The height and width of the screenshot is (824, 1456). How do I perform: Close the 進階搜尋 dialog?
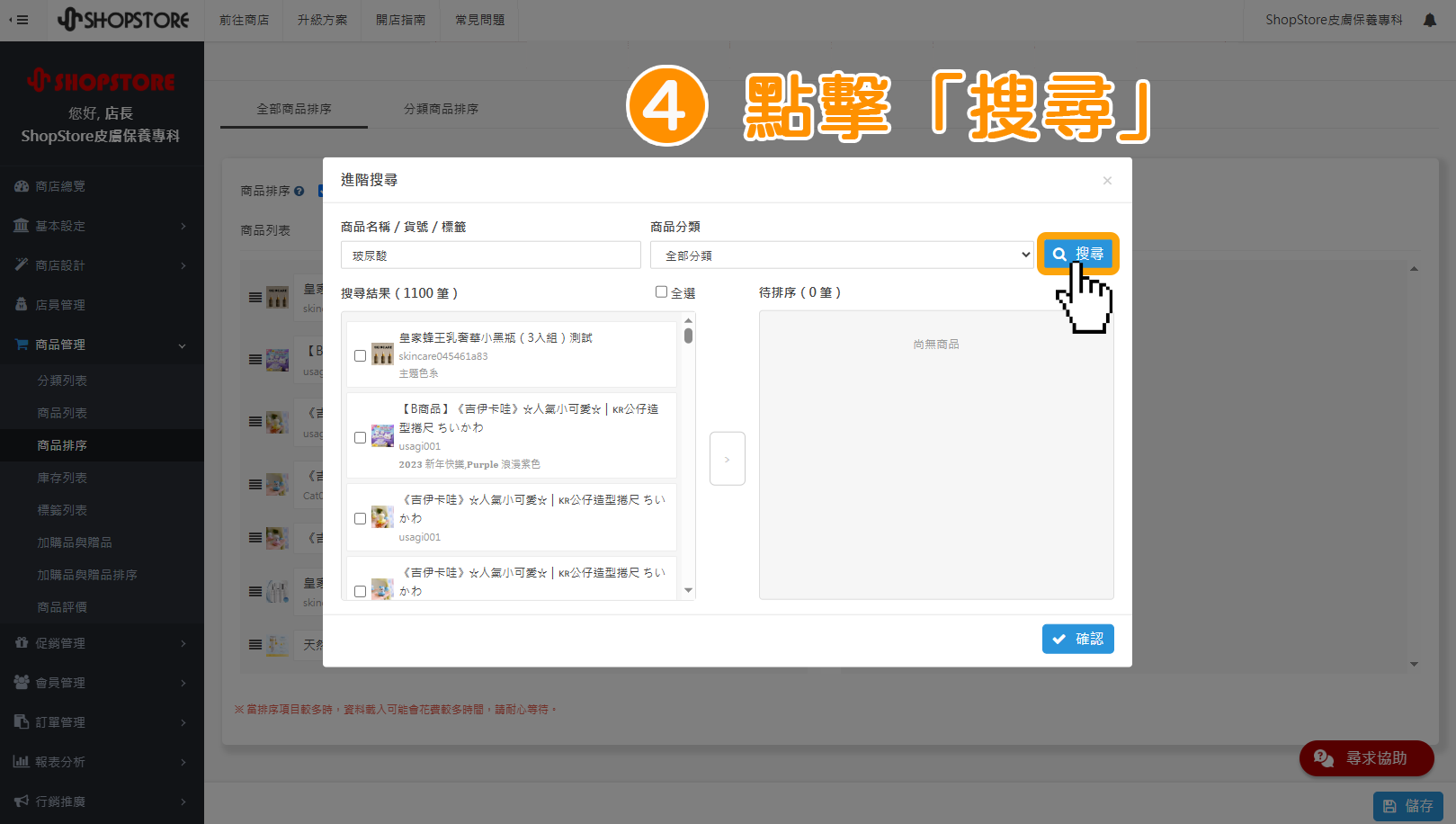1107,180
